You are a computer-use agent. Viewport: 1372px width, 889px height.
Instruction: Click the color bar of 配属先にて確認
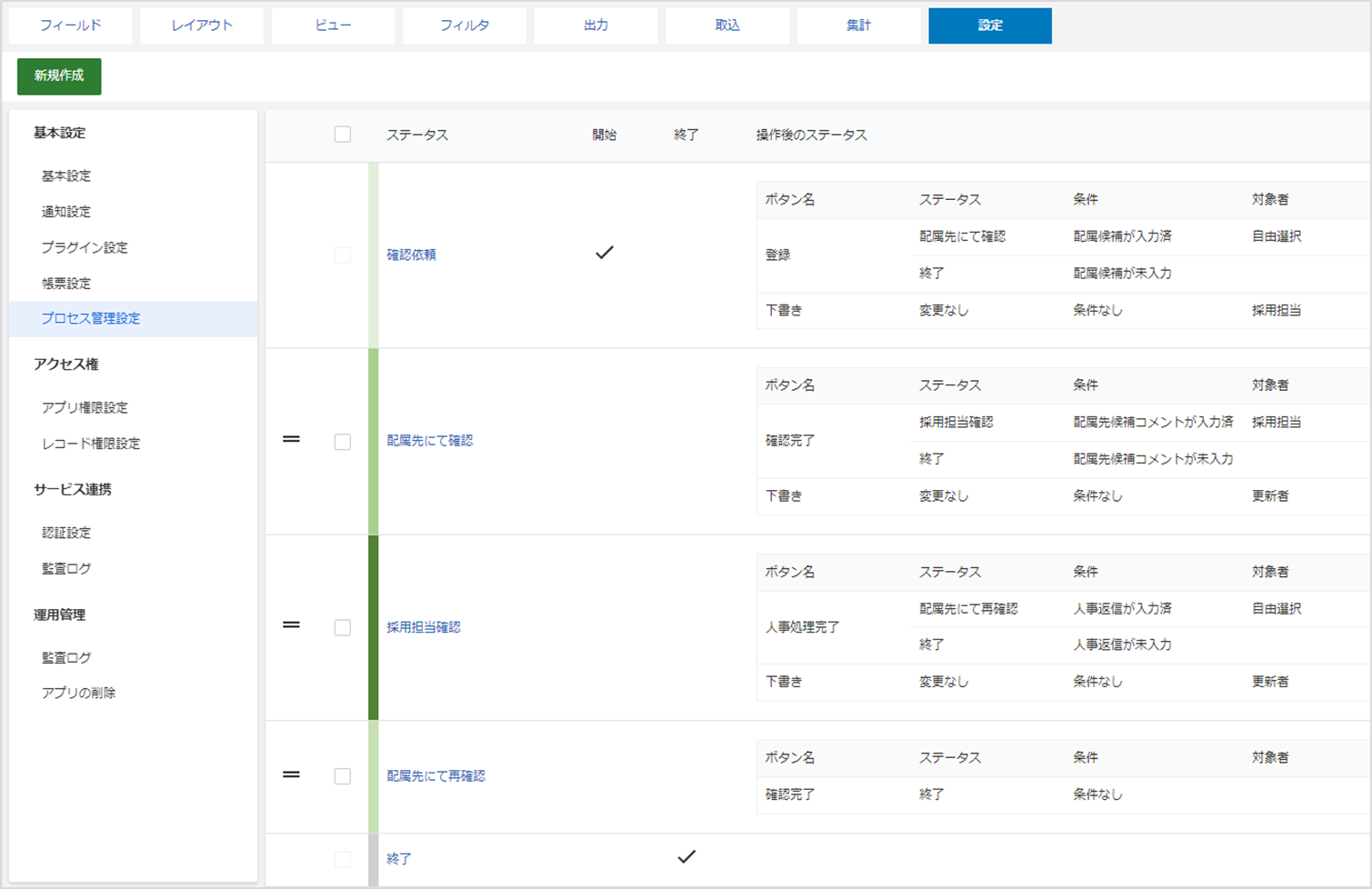tap(373, 442)
